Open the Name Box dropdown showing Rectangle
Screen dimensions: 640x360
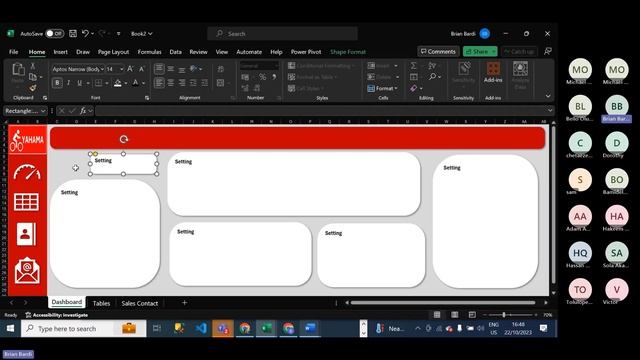43,111
